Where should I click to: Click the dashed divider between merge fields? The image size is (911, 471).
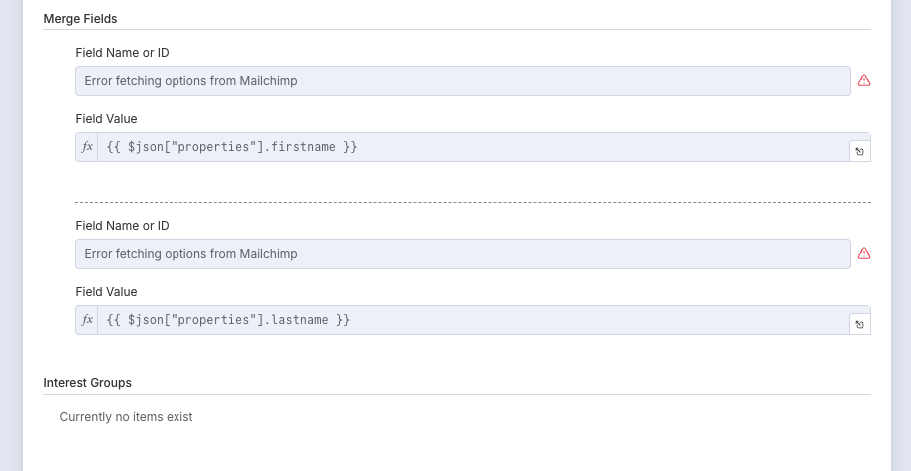[x=472, y=203]
